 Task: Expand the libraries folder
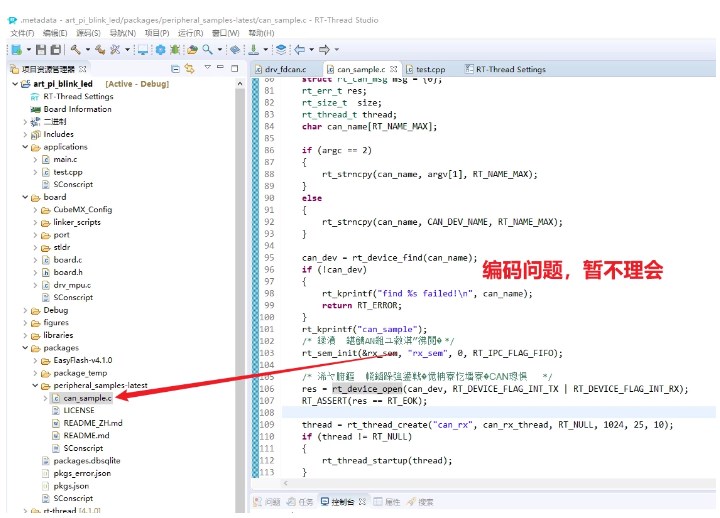pos(25,336)
